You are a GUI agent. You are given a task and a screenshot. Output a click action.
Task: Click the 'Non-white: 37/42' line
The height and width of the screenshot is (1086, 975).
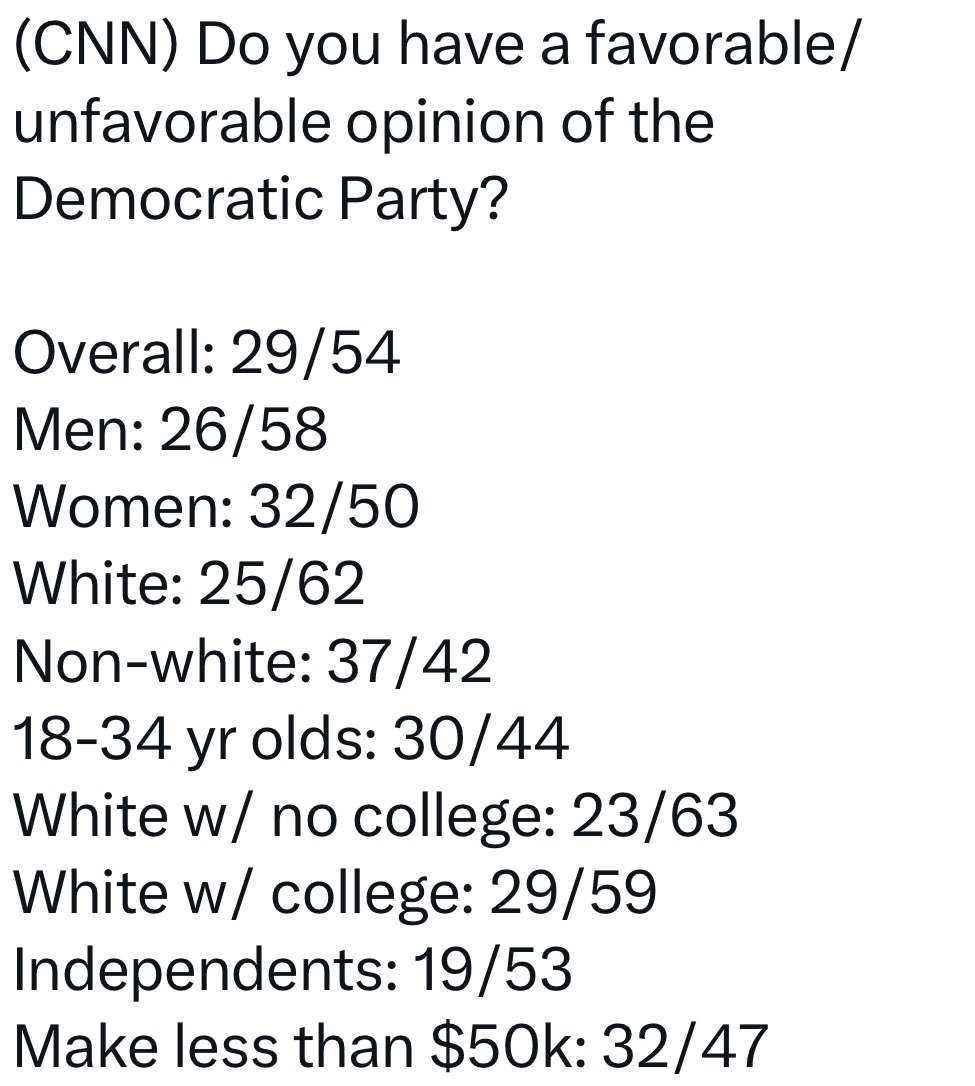253,661
